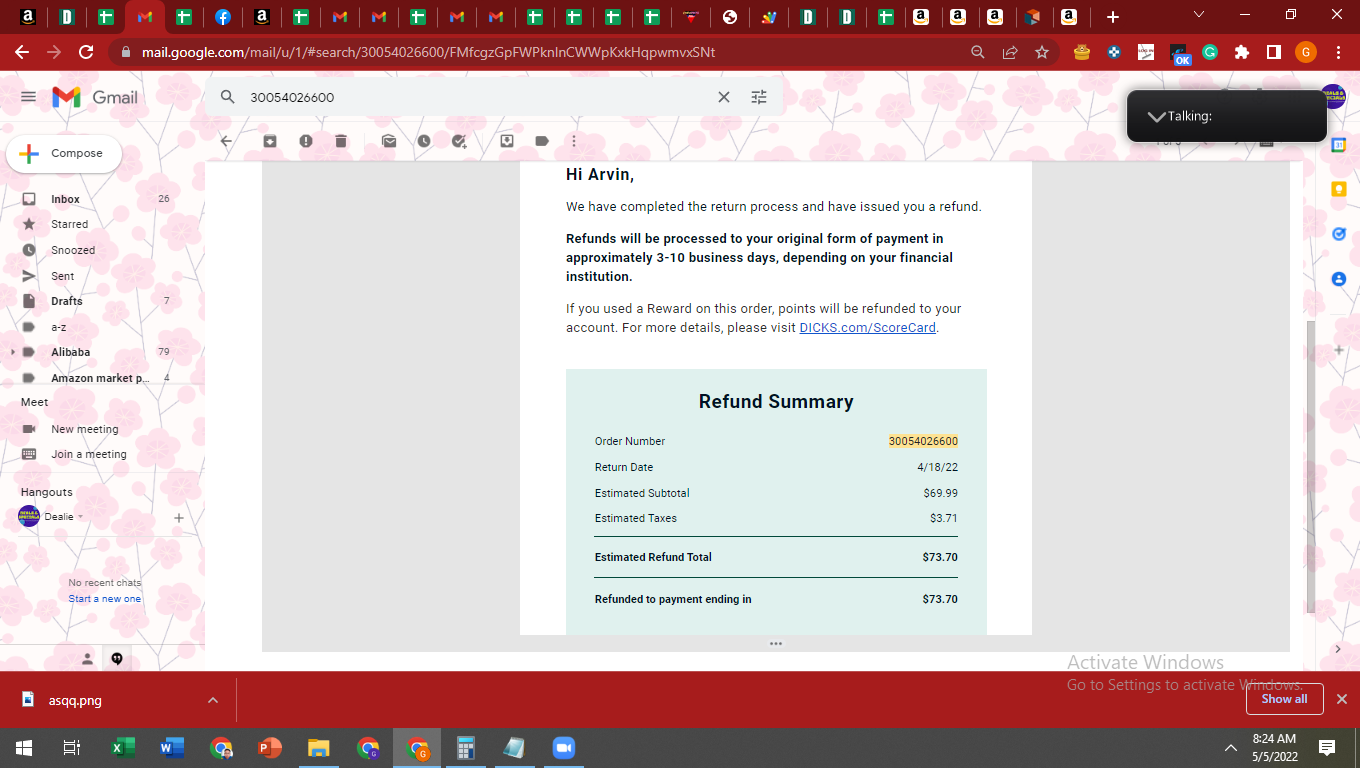This screenshot has width=1360, height=768.
Task: Close the downloads bar
Action: pos(1342,699)
